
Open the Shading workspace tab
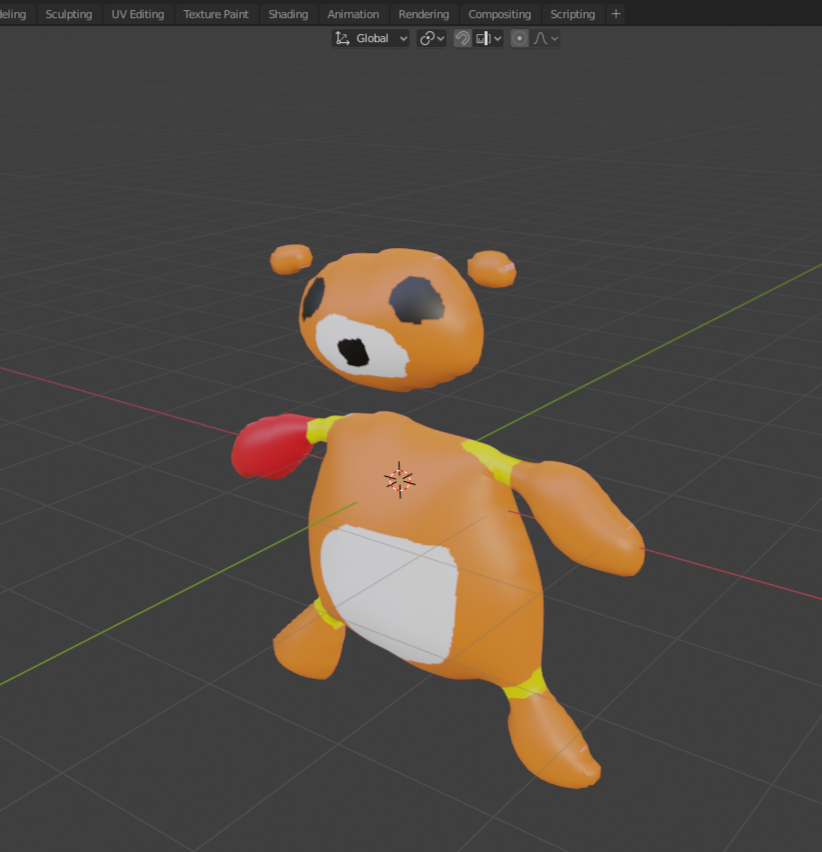[288, 14]
